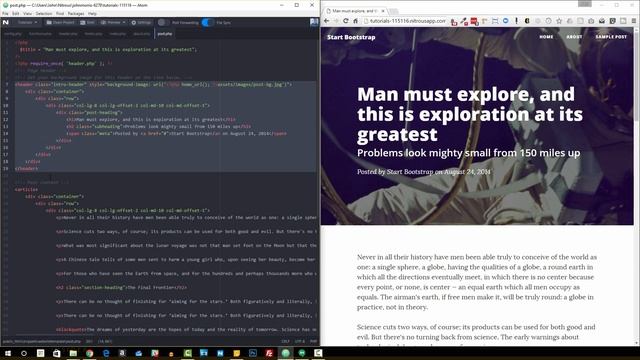
Task: Go back in the Chrome browser
Action: (x=327, y=21)
